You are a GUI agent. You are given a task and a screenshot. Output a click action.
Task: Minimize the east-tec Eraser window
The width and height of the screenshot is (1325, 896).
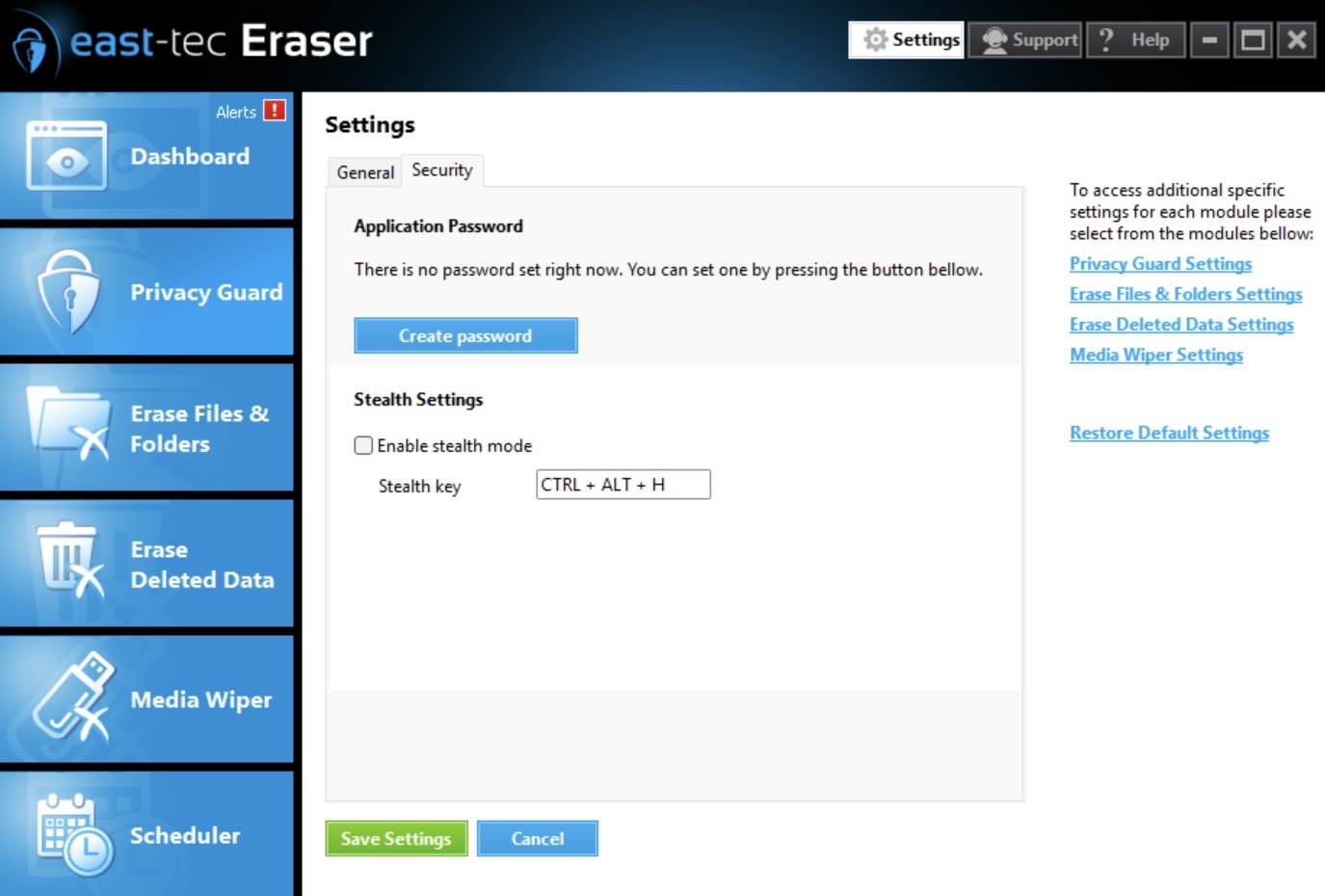(x=1209, y=40)
